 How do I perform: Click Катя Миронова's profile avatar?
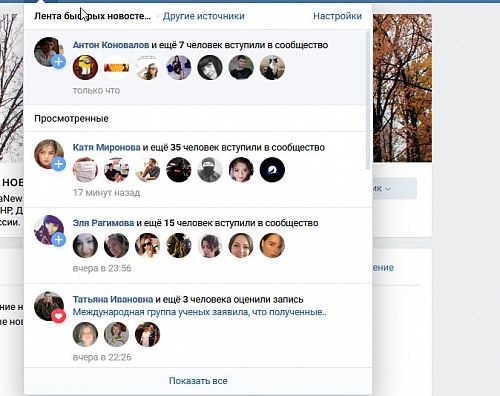[x=49, y=154]
